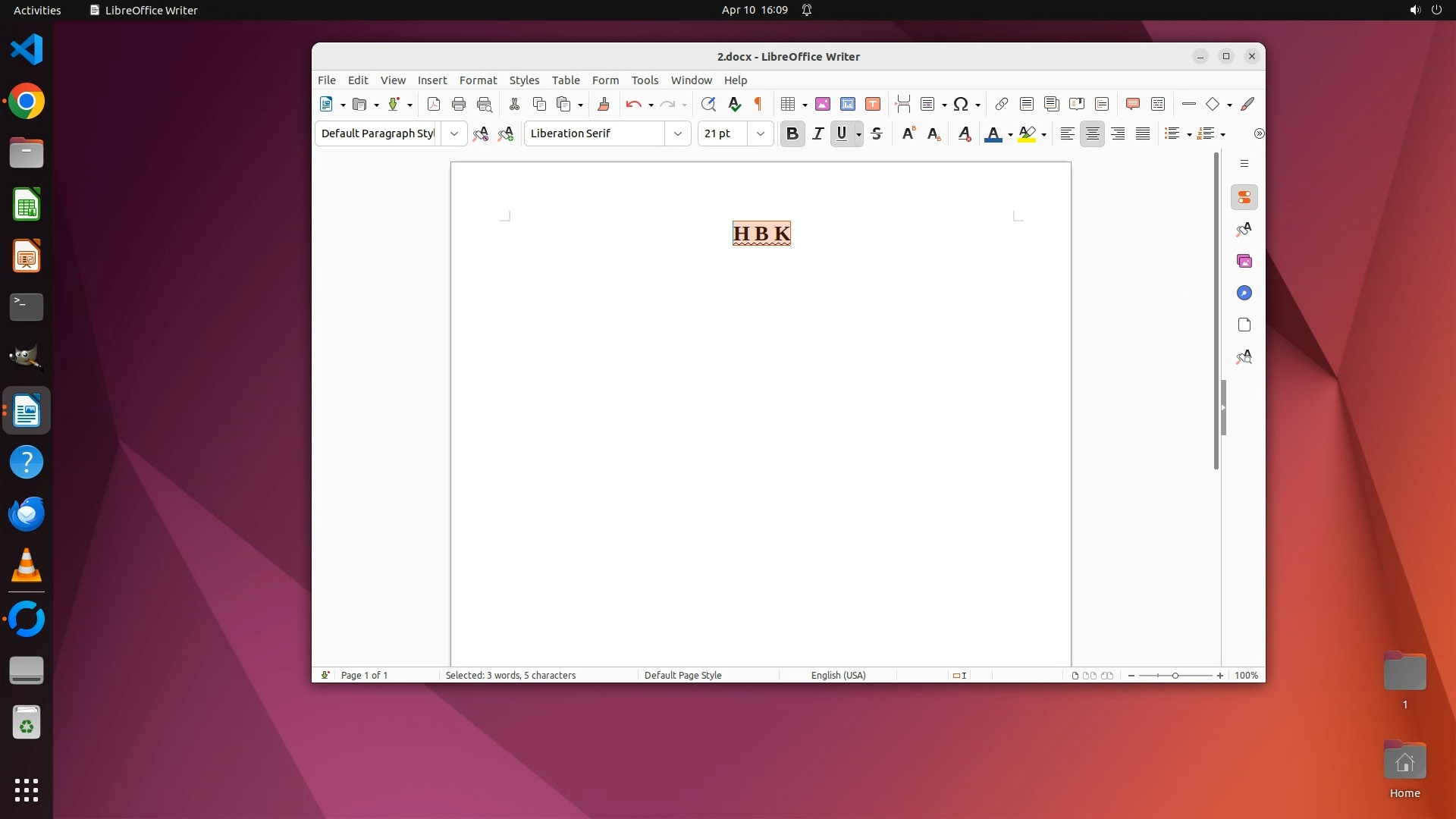Toggle Formatting Marks pilcrow button
1456x819 pixels.
(758, 105)
